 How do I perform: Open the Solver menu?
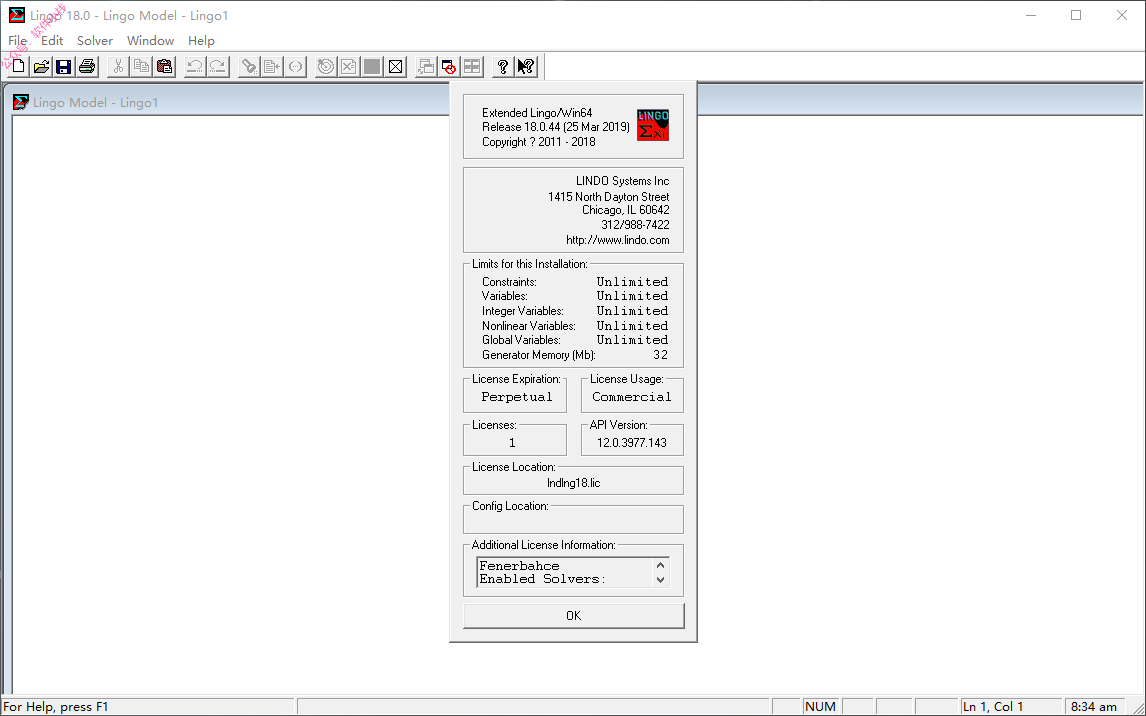pyautogui.click(x=95, y=41)
